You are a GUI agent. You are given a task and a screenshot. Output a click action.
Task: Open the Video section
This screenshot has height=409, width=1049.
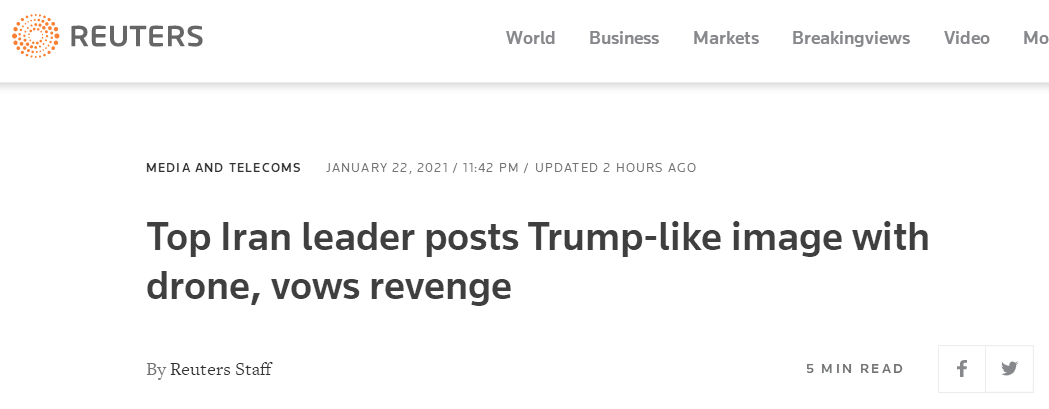click(x=967, y=38)
